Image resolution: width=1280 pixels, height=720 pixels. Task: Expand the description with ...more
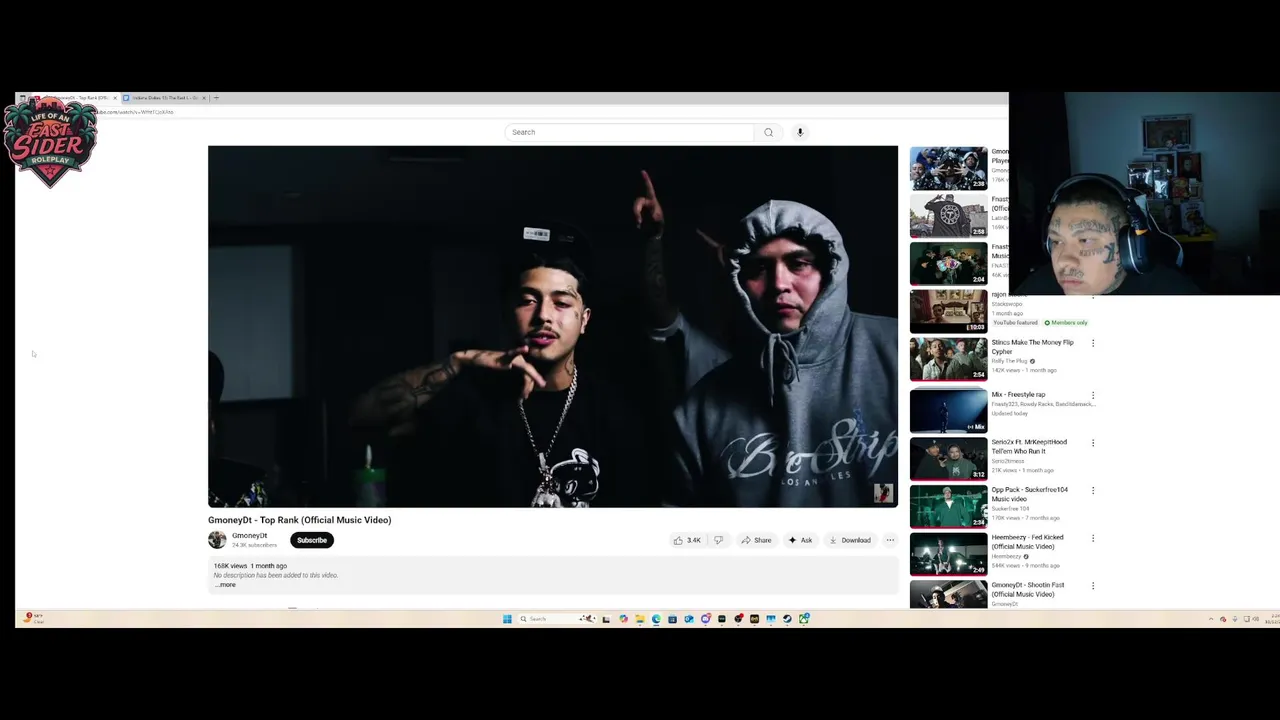pos(226,584)
